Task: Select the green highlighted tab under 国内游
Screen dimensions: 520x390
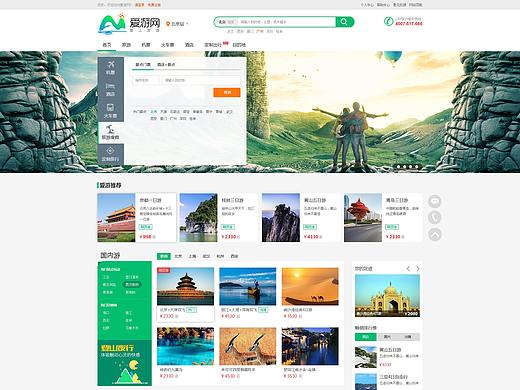Action: (x=164, y=256)
